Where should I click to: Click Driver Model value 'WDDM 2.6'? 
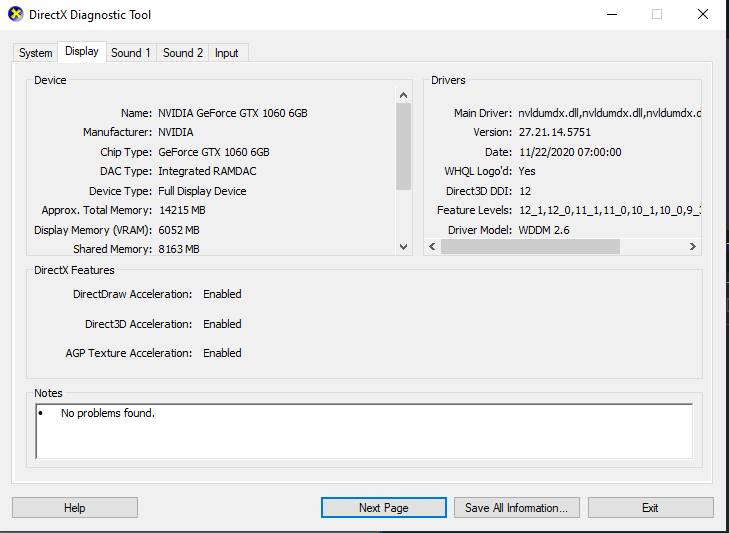tap(544, 230)
